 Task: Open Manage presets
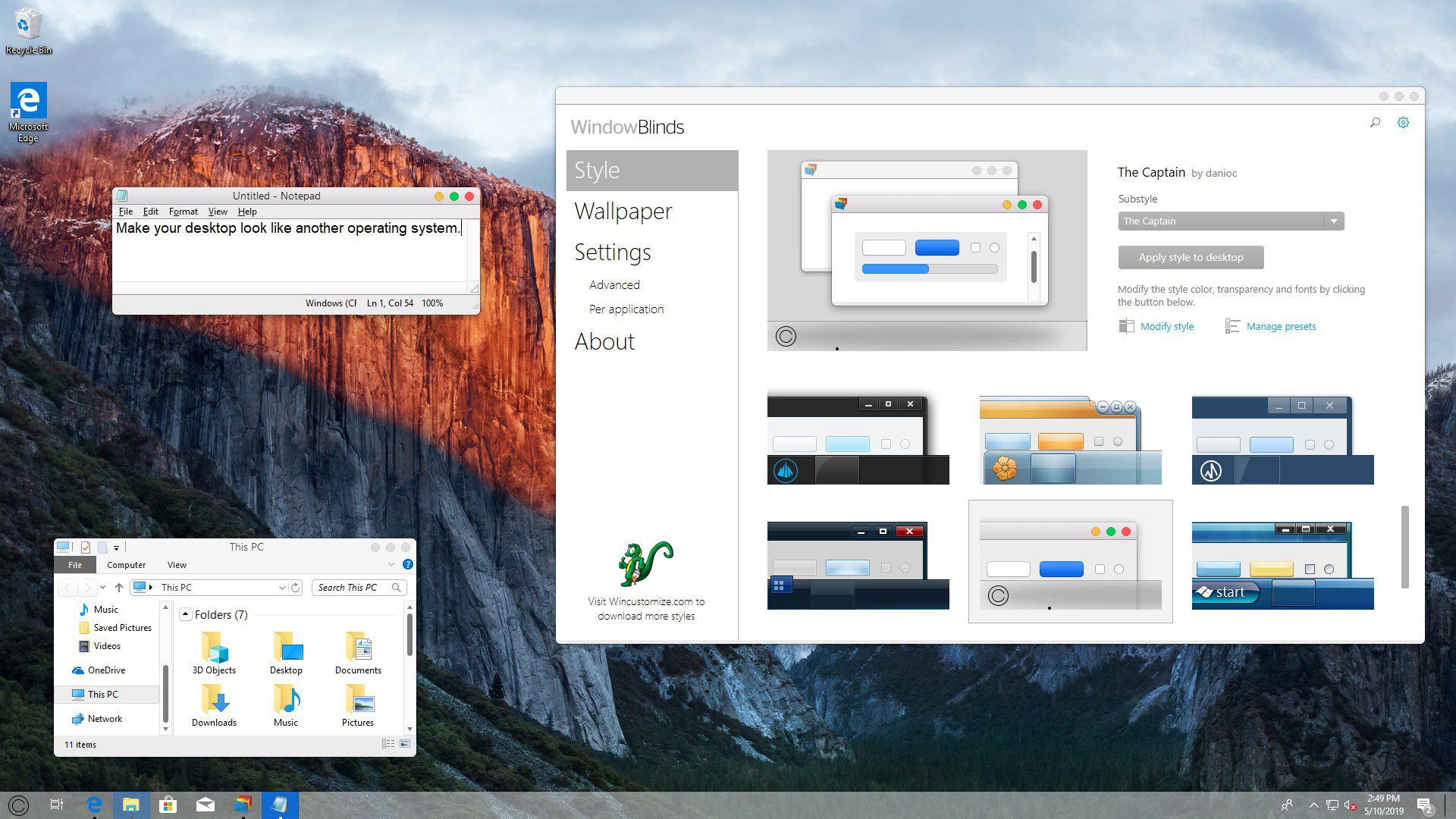[1280, 326]
